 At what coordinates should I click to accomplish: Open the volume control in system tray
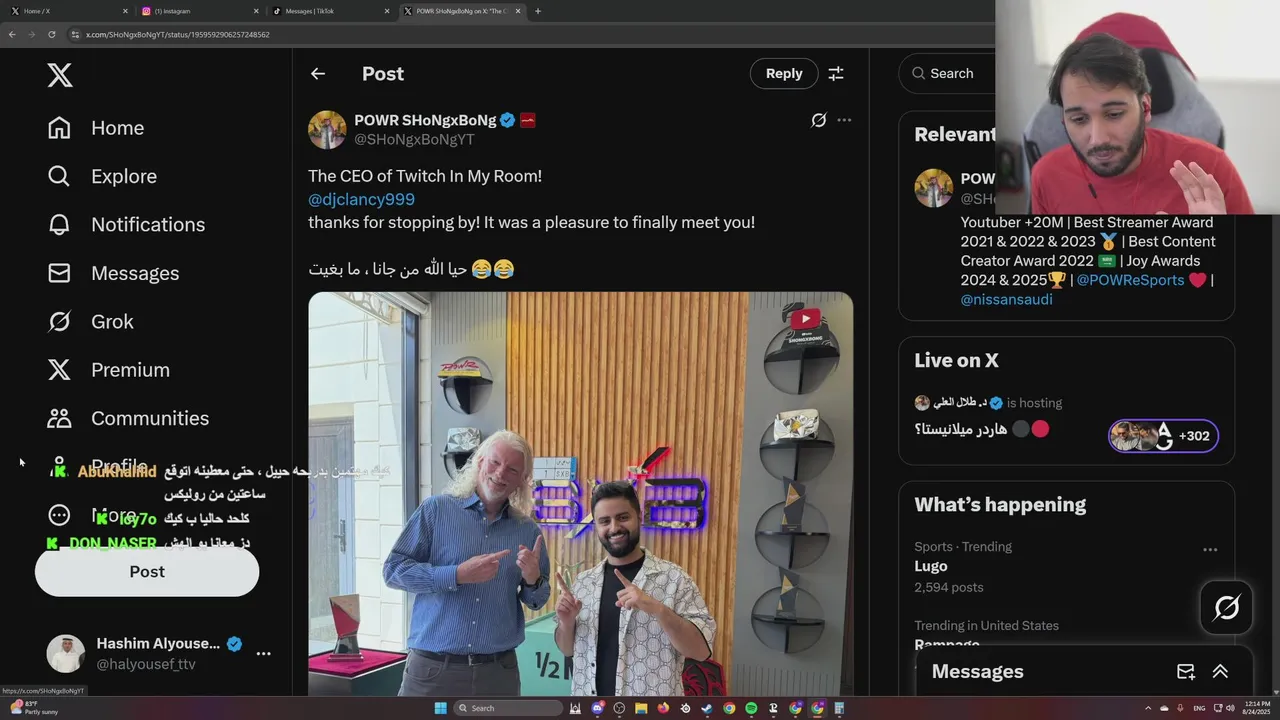coord(1230,708)
